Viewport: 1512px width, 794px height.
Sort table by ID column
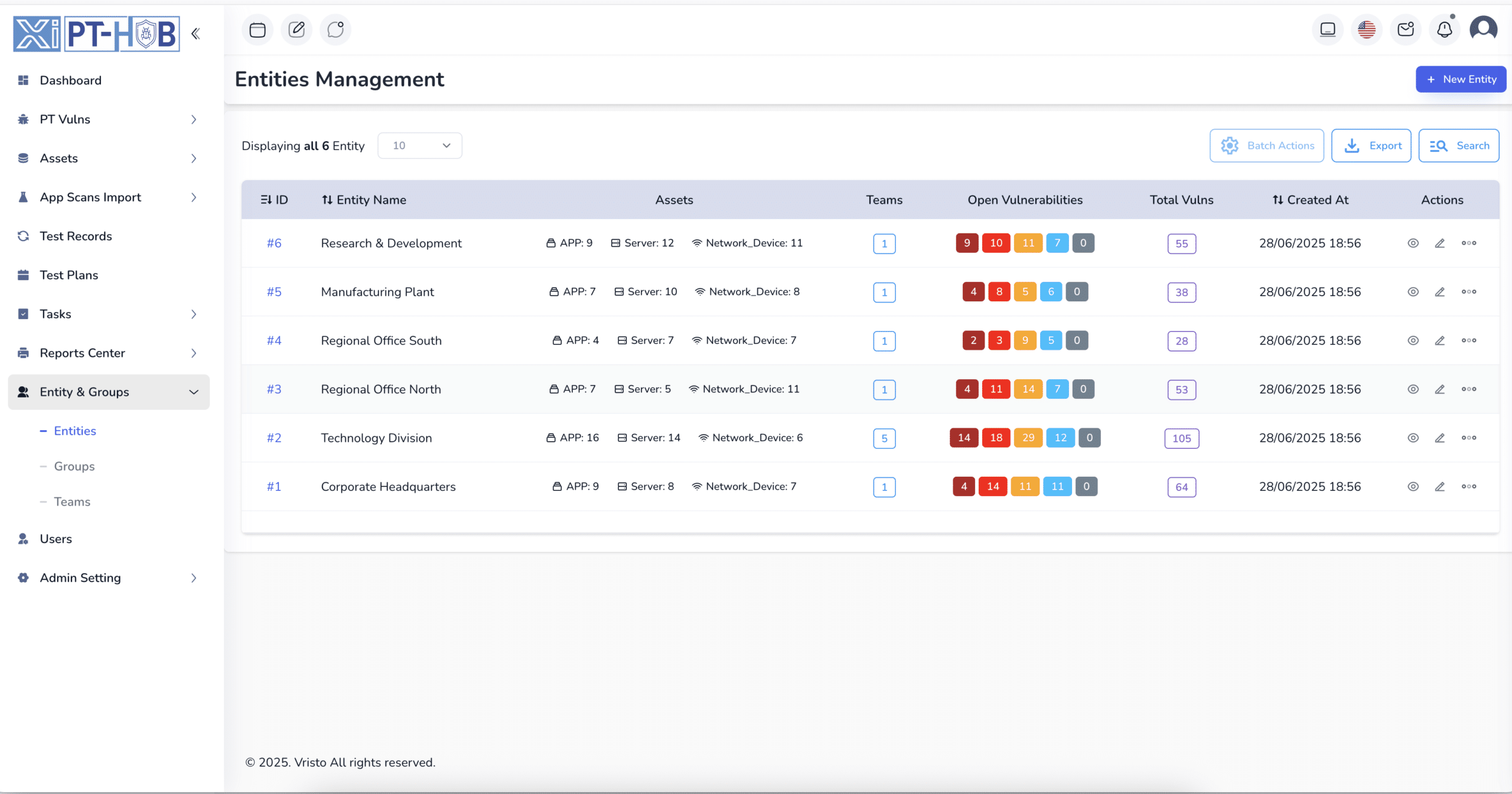coord(274,200)
